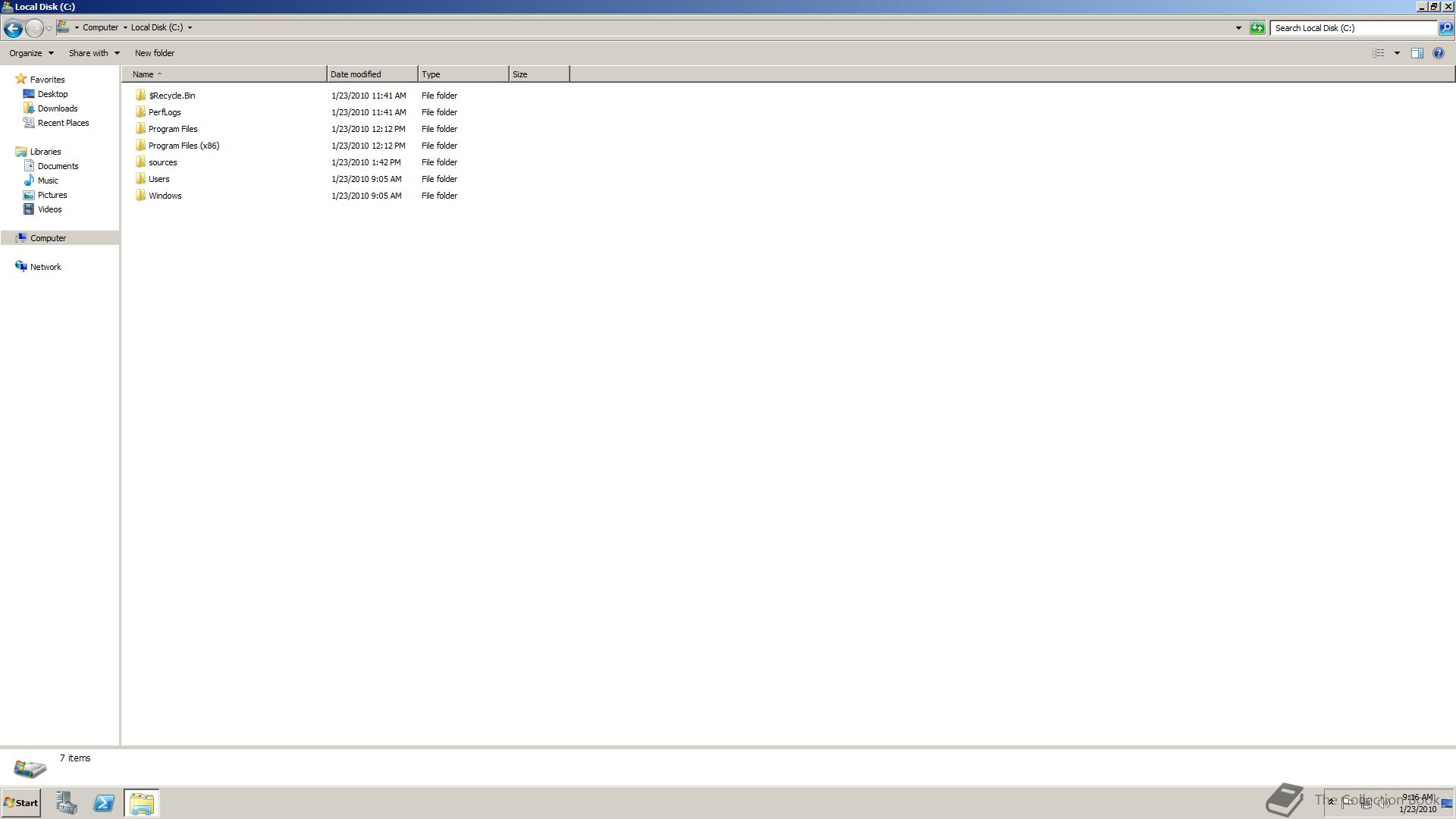Click inside the Search Local Disk field
Image resolution: width=1456 pixels, height=819 pixels.
pyautogui.click(x=1354, y=28)
